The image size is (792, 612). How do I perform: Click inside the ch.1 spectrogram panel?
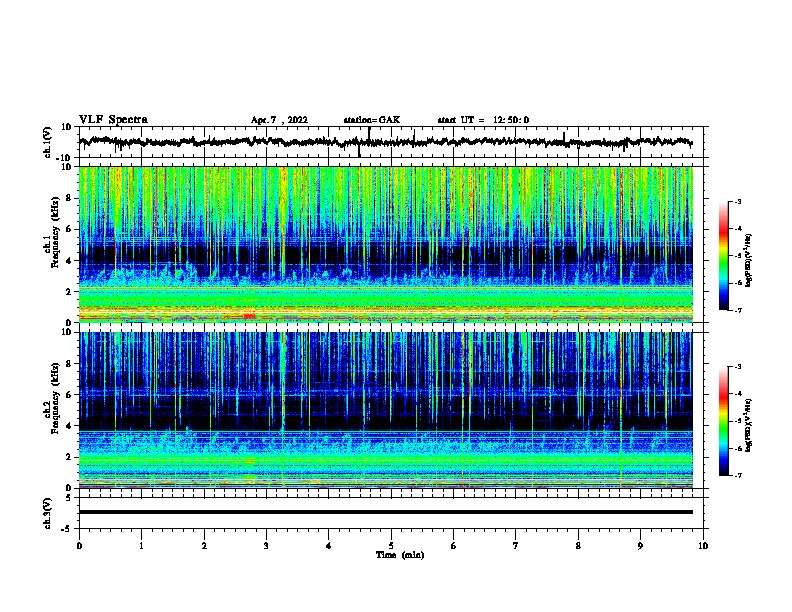click(385, 244)
